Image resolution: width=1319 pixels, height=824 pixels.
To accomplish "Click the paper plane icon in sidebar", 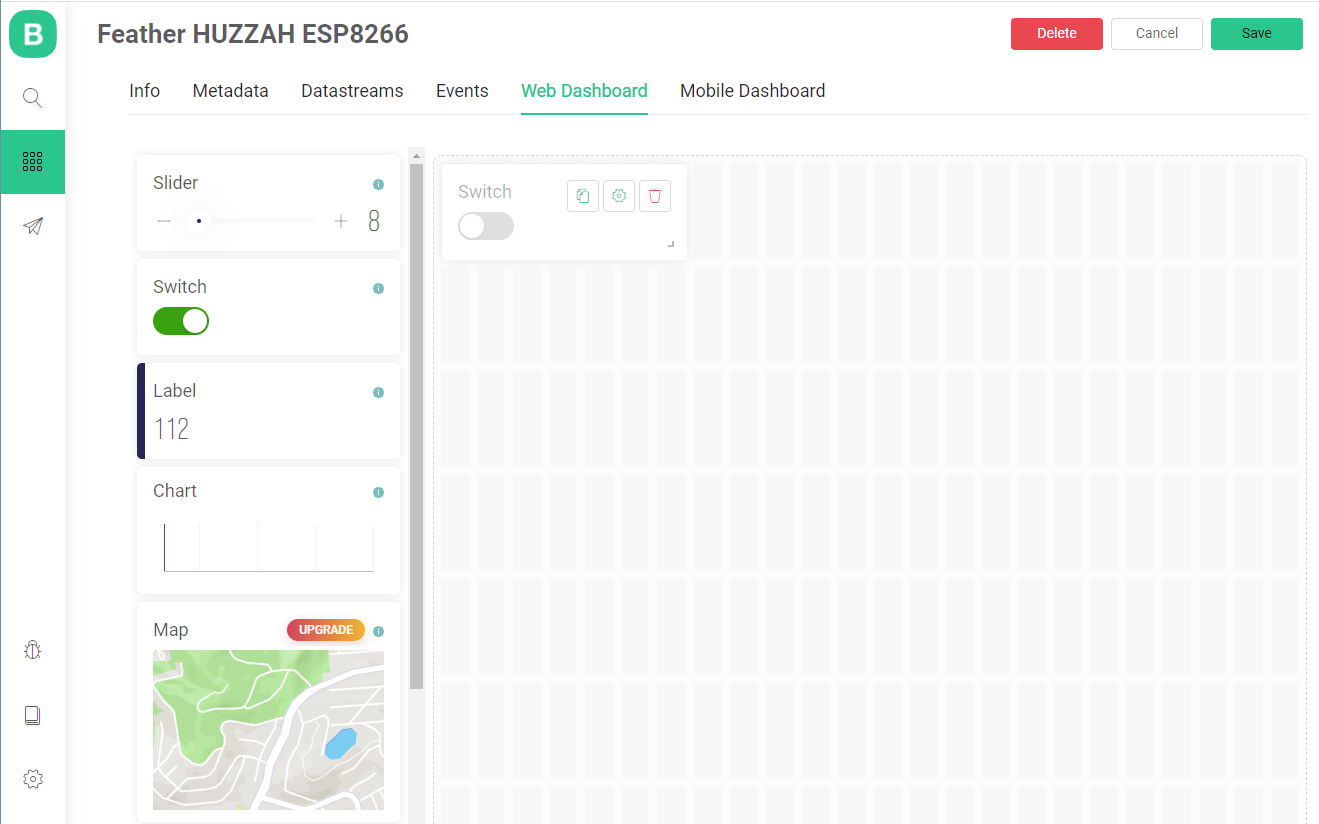I will [x=33, y=226].
